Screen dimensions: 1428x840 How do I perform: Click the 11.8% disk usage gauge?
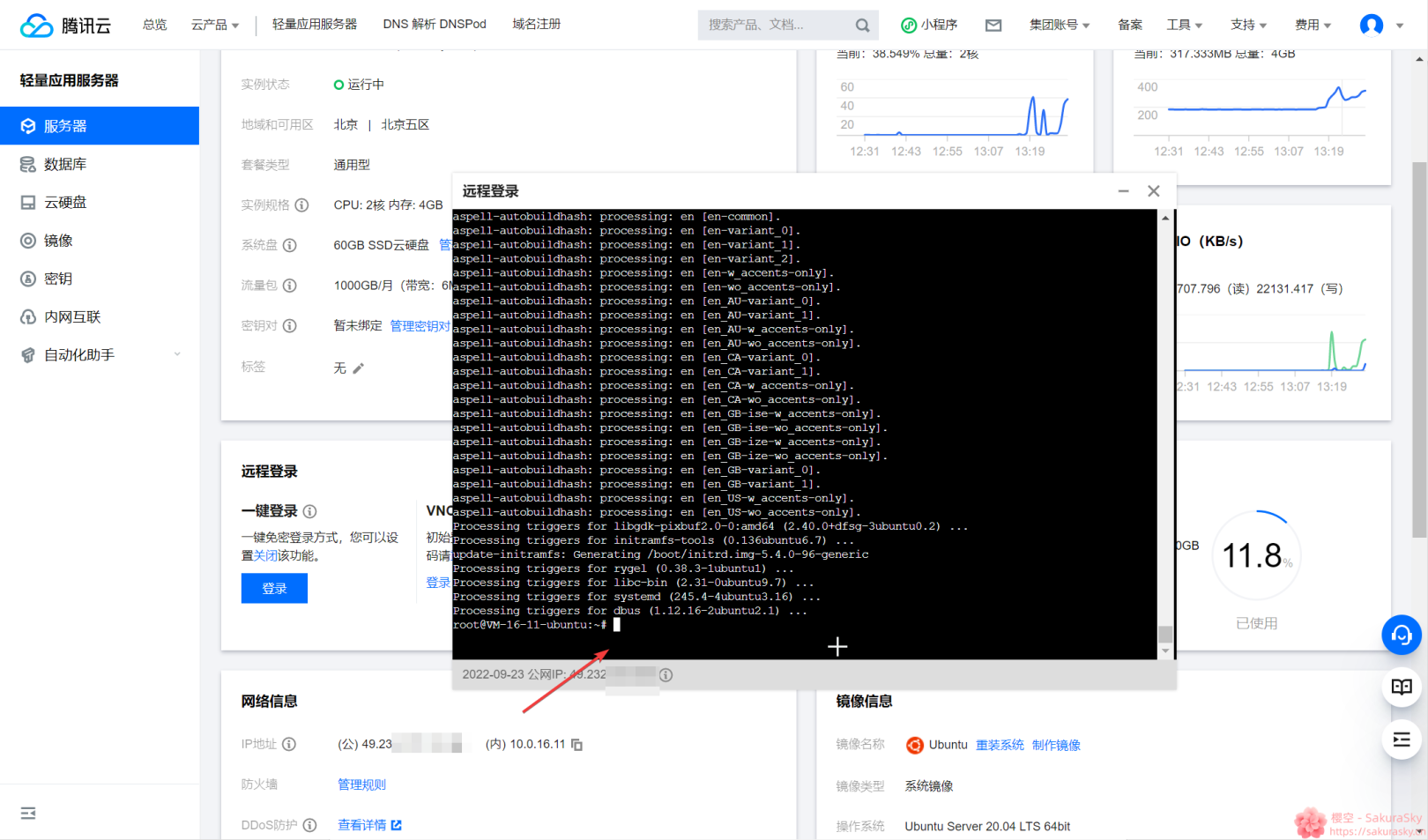(1256, 556)
